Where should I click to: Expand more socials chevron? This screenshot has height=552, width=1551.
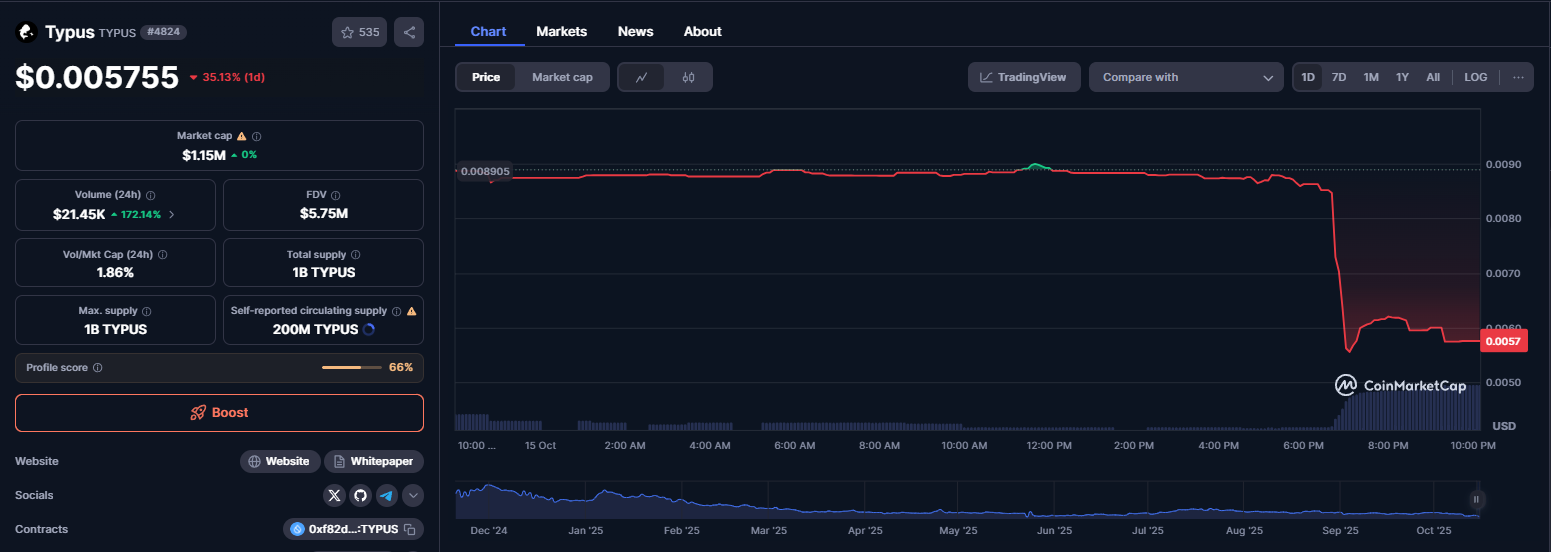point(413,495)
